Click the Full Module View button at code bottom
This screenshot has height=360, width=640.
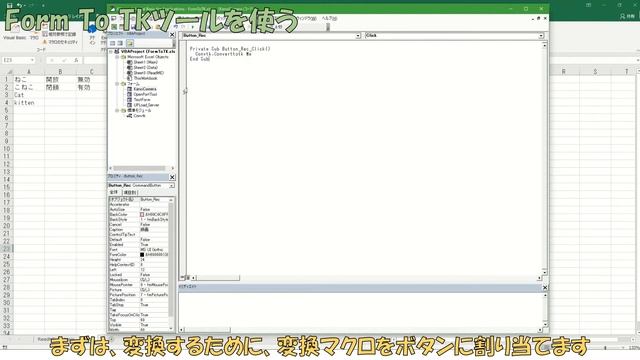pyautogui.click(x=188, y=278)
